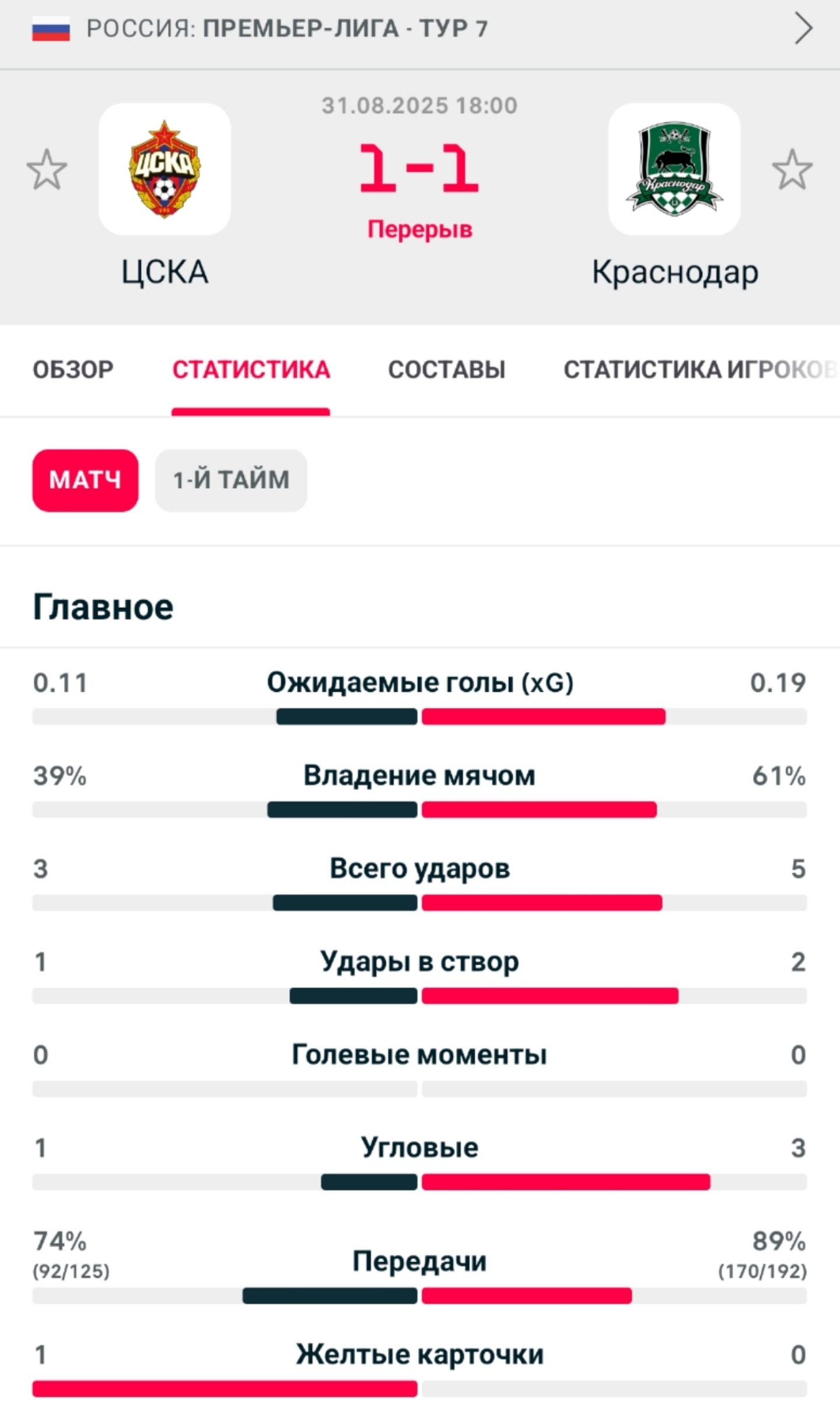Favorite ЦСКА with the left star icon
This screenshot has height=1407, width=840.
tap(47, 170)
